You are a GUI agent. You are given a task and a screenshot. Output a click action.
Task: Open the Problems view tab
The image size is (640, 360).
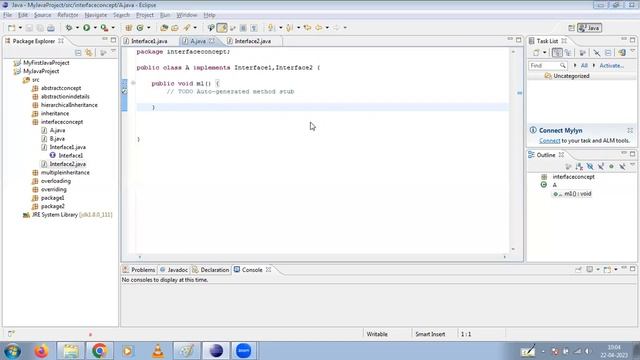pos(139,270)
